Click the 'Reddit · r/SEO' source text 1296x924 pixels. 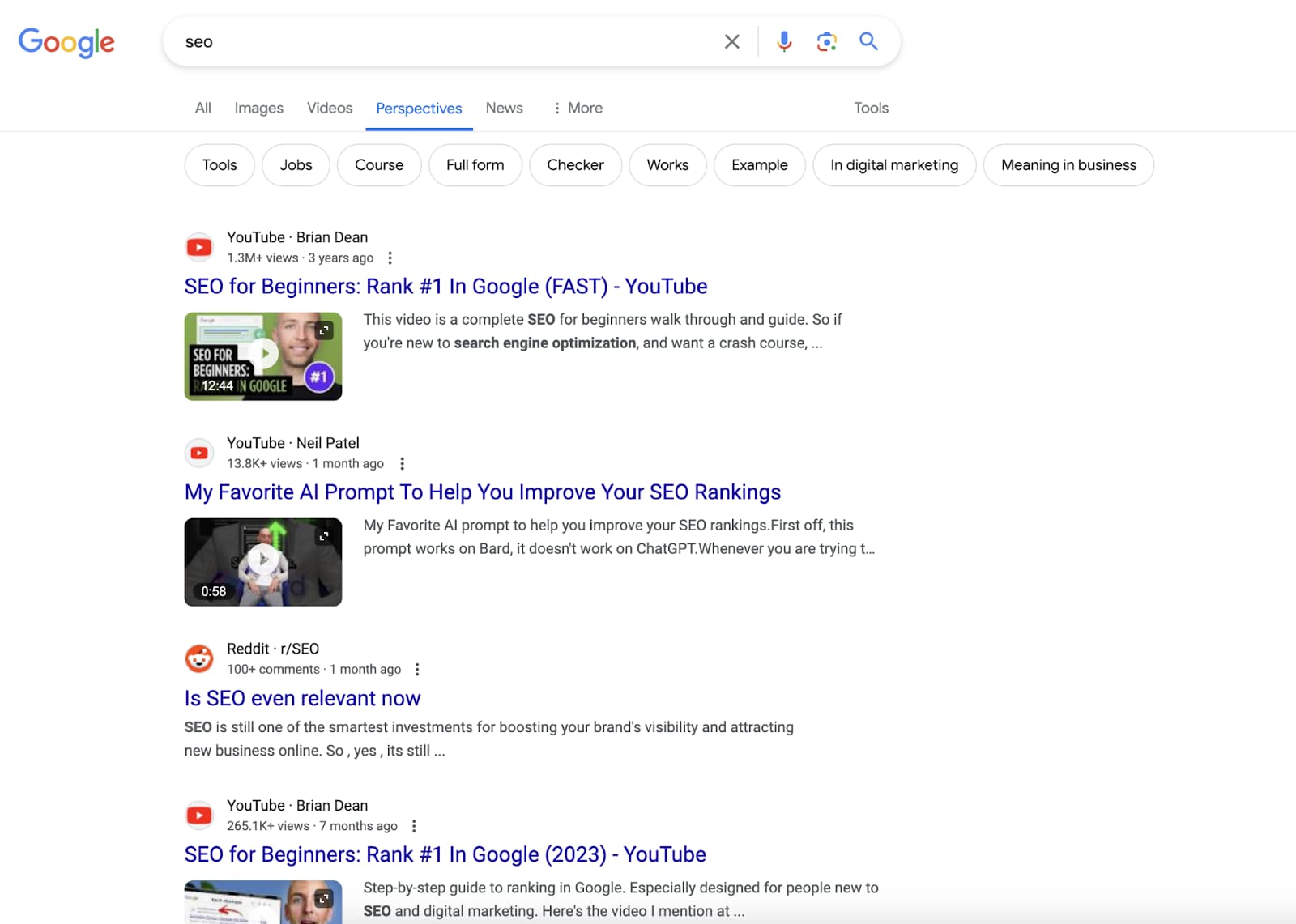[273, 649]
